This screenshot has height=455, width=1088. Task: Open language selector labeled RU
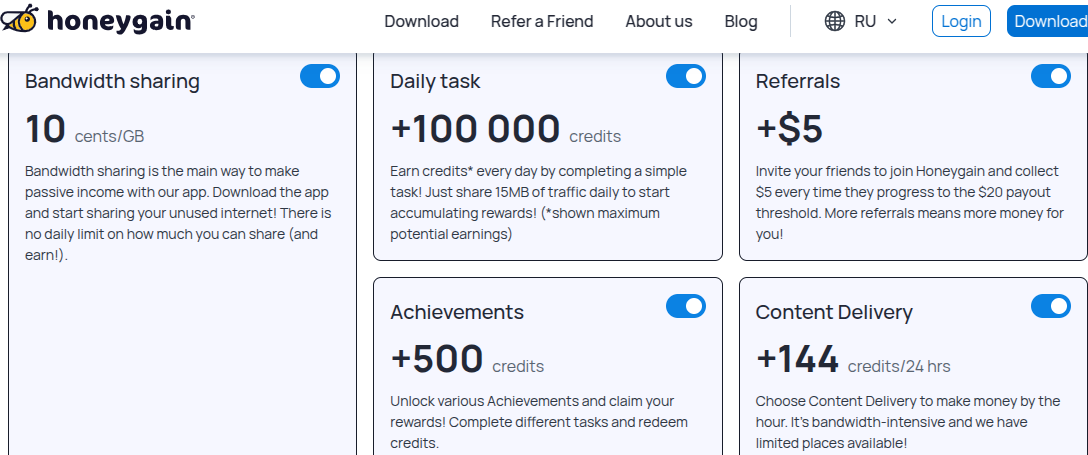tap(861, 21)
